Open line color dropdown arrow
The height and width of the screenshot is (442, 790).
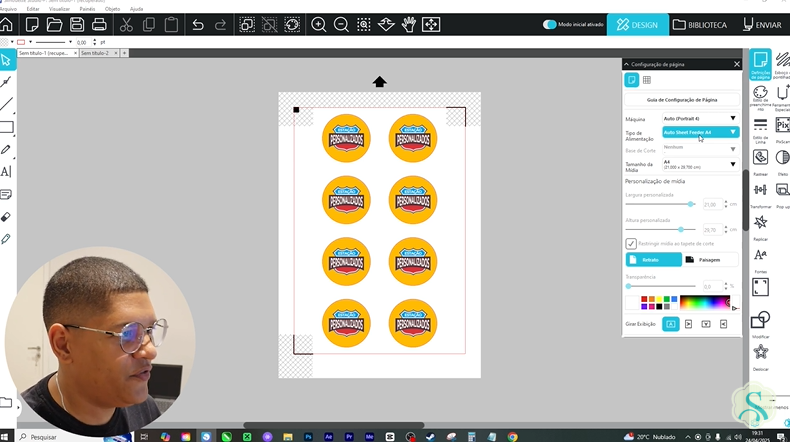point(30,42)
